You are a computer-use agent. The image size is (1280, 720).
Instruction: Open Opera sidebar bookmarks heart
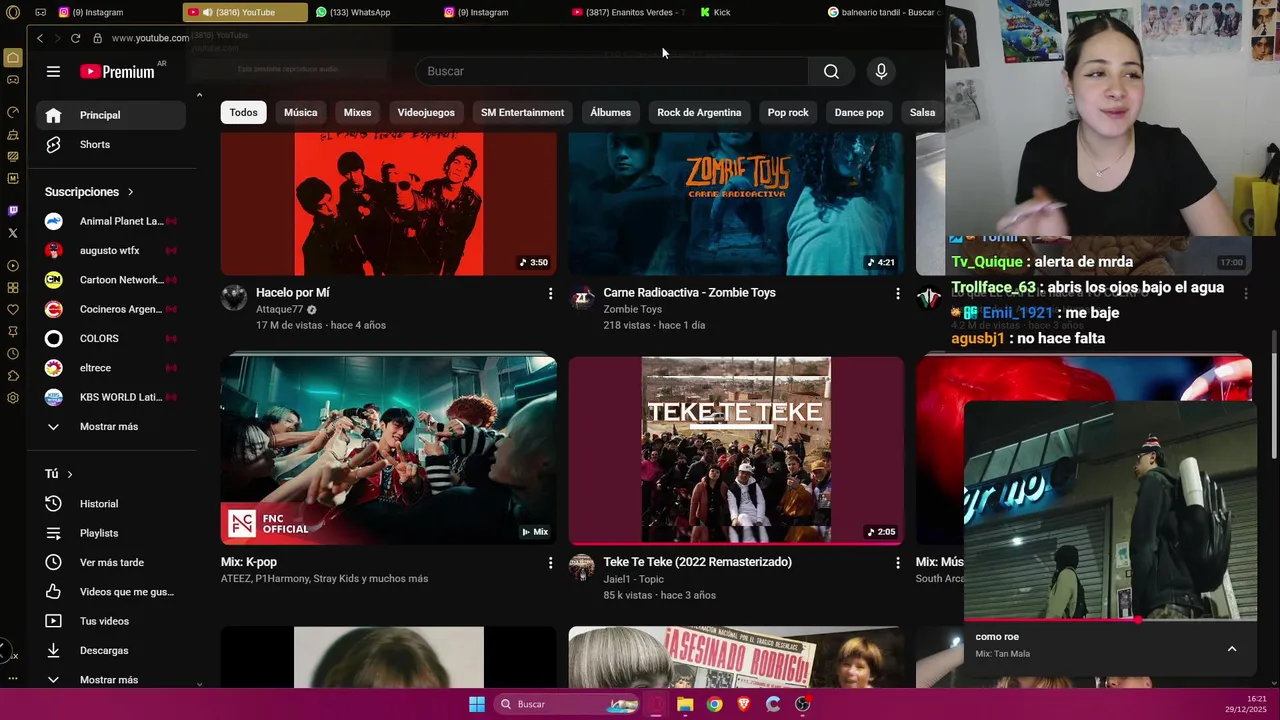point(13,310)
